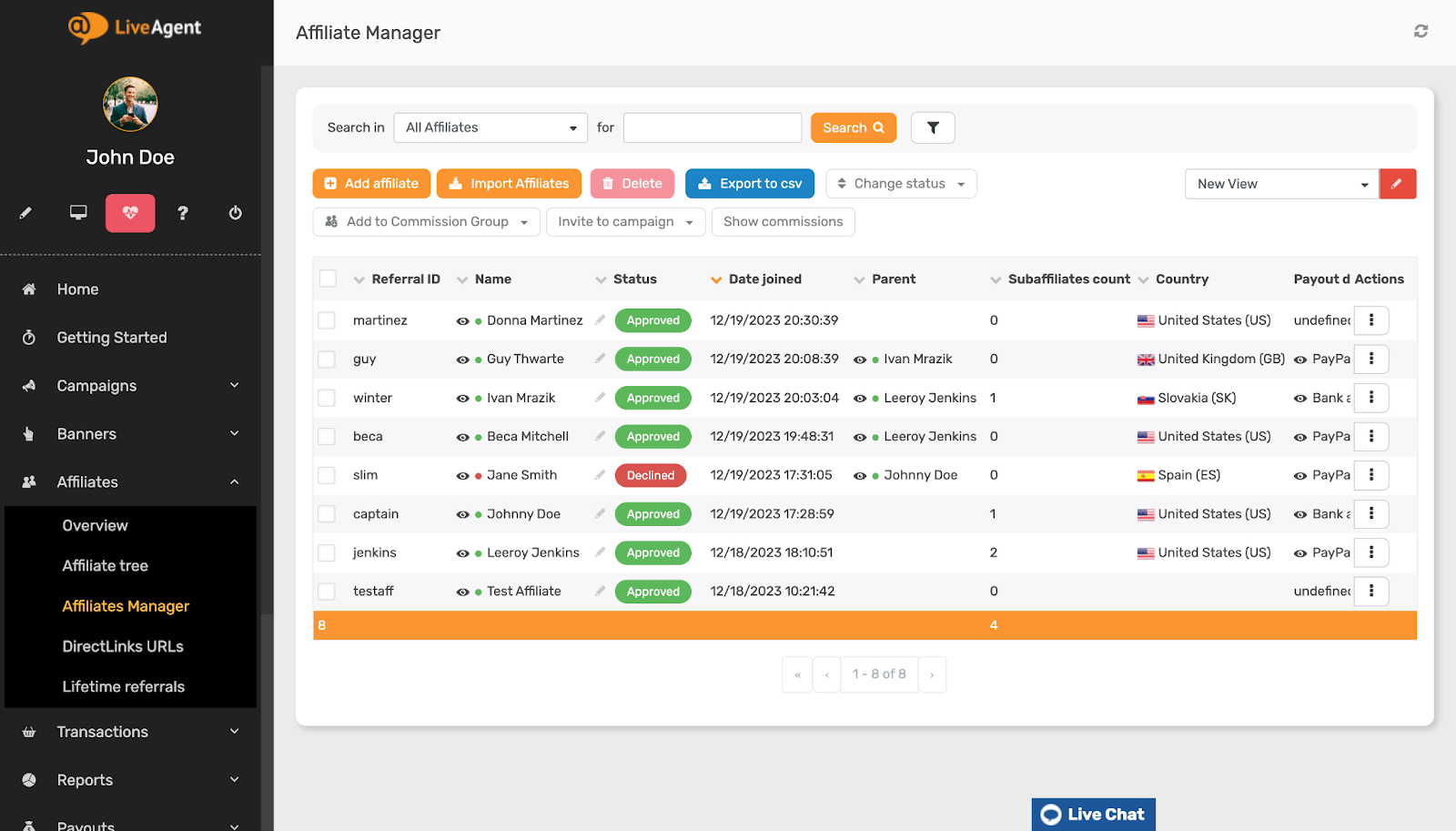Go to DirectLinks URLs in the sidebar
Viewport: 1456px width, 831px height.
[122, 645]
